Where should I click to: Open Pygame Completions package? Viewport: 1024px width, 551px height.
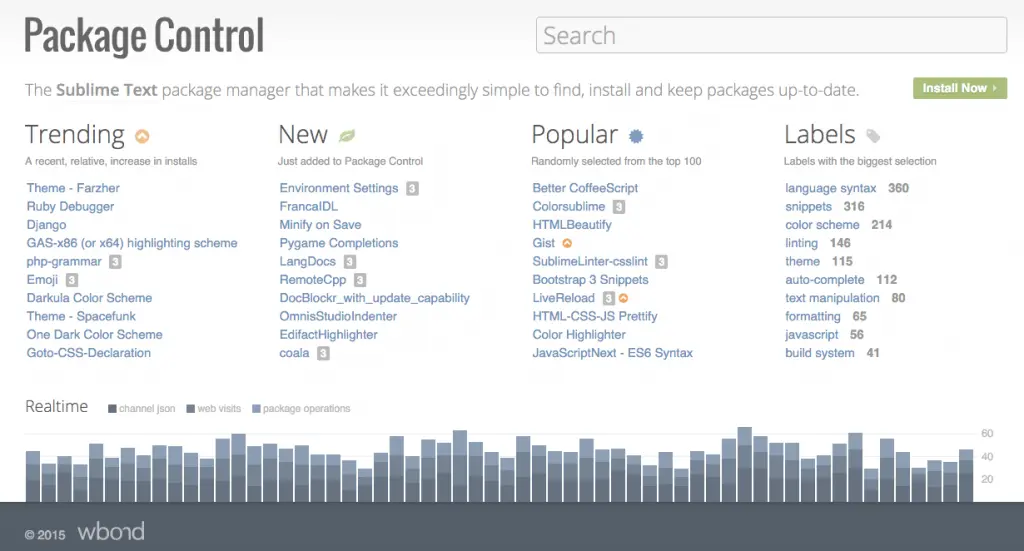coord(339,243)
